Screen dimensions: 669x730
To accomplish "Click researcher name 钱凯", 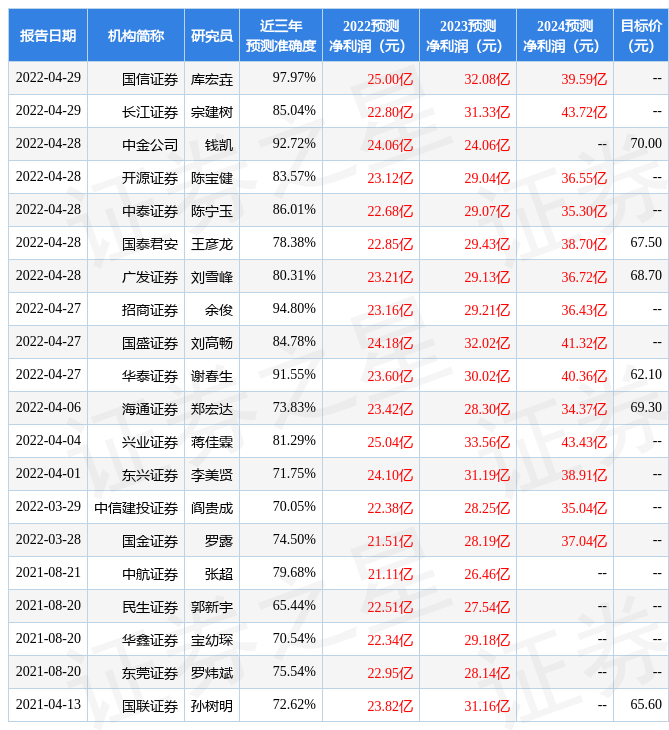I will (x=219, y=145).
